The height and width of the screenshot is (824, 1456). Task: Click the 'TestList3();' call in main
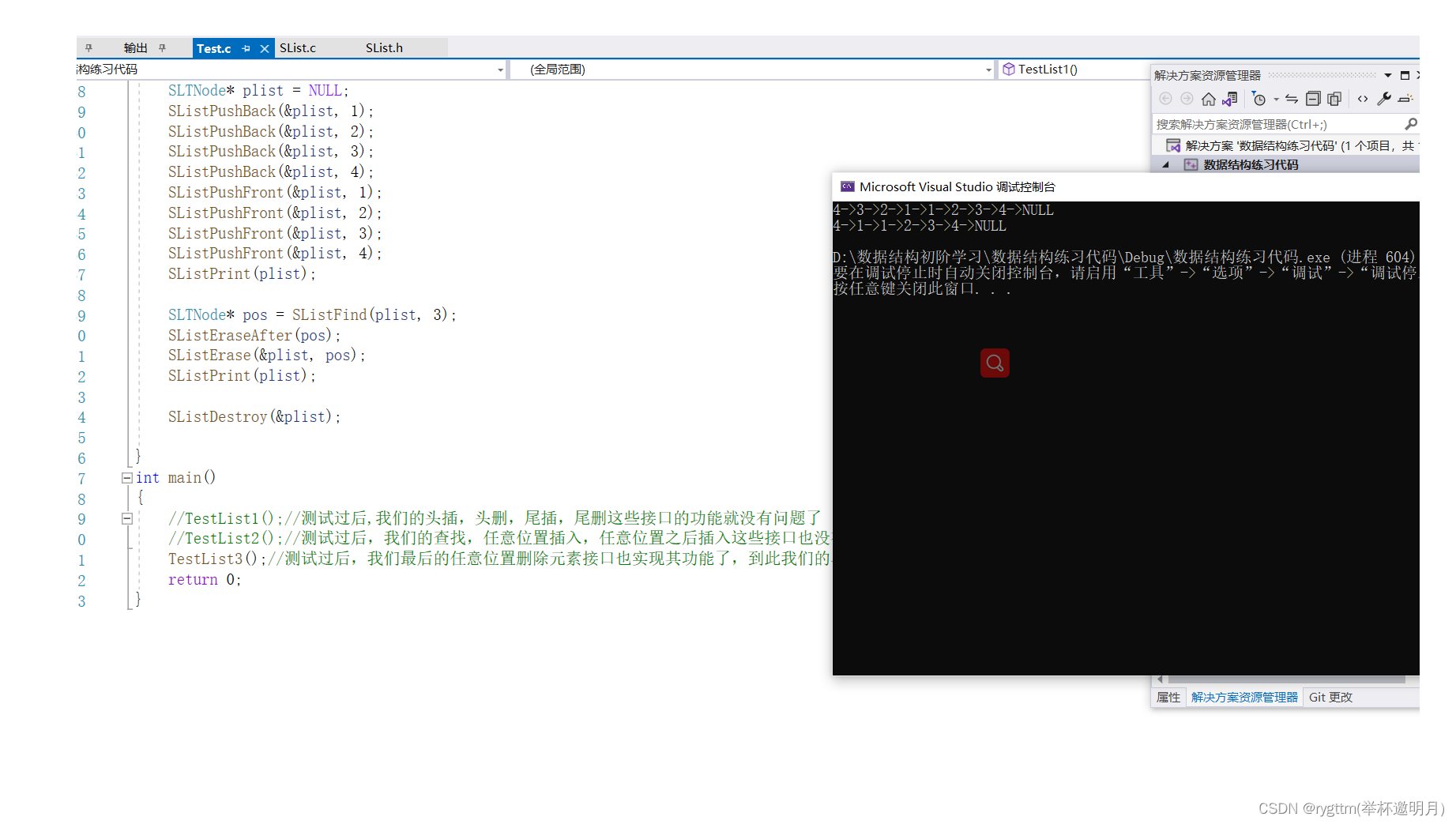216,559
